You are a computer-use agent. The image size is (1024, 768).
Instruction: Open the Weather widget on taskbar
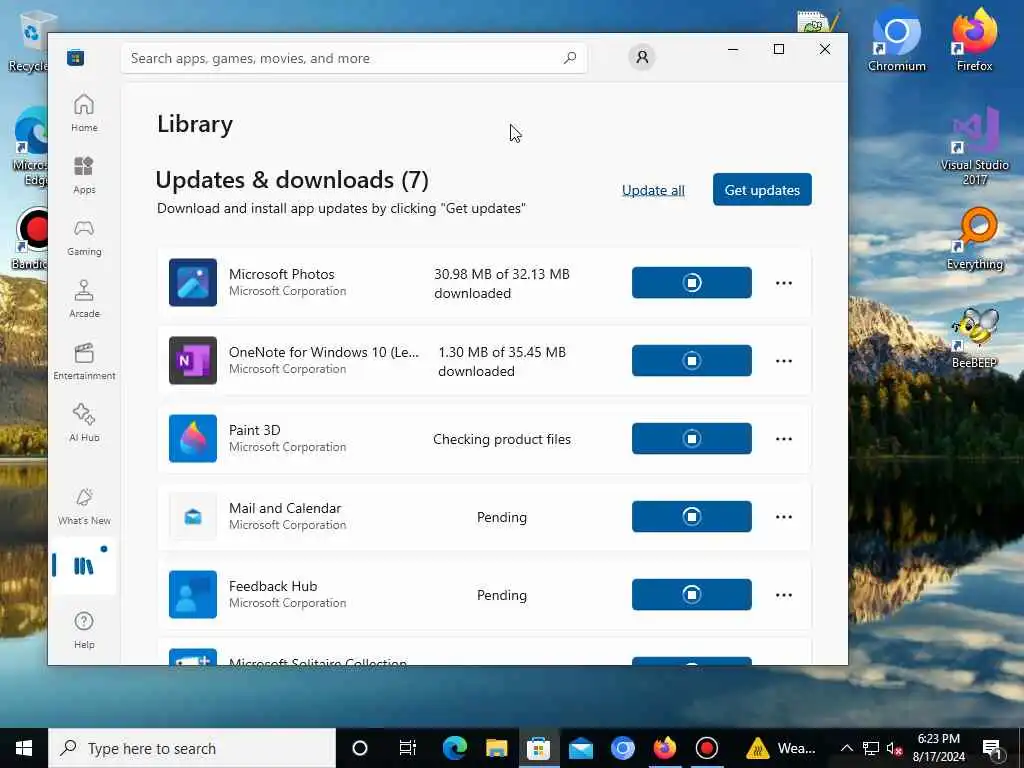pyautogui.click(x=781, y=748)
